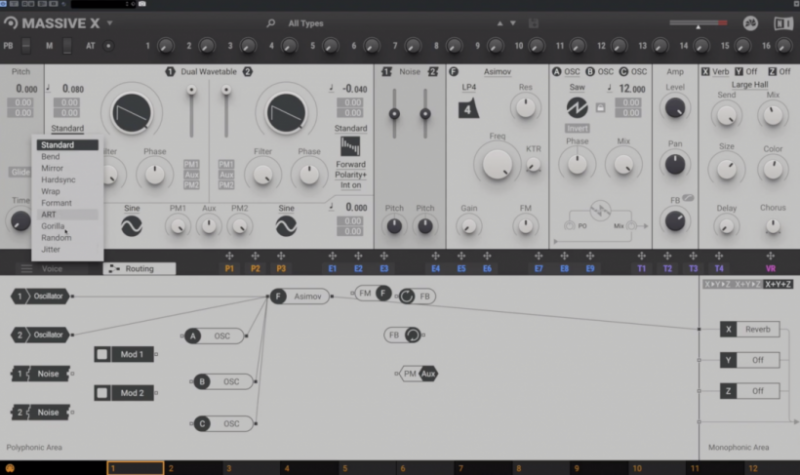
Task: Click the panel view toggle icon top right
Action: pyautogui.click(x=783, y=23)
